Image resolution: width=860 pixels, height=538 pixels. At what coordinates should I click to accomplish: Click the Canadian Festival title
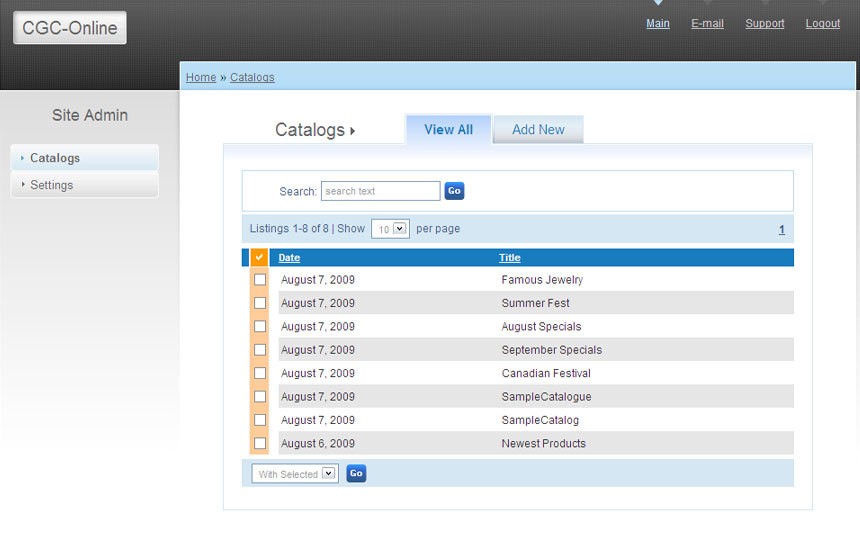tap(546, 373)
